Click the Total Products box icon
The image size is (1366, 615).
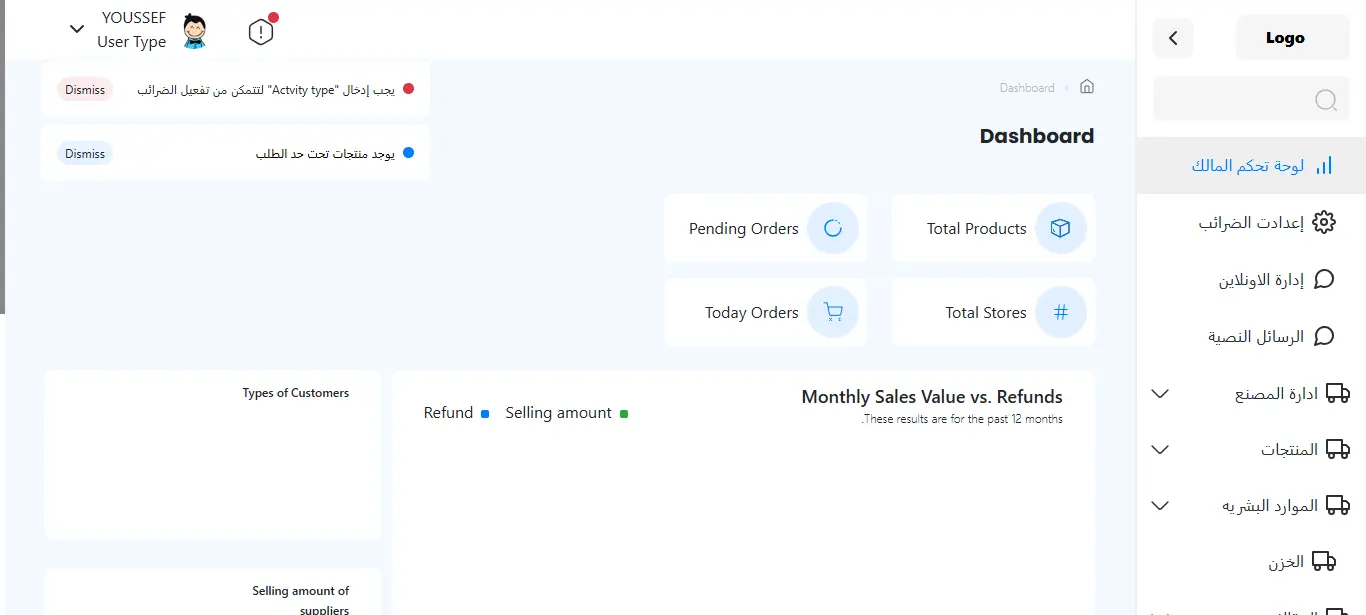tap(1060, 228)
